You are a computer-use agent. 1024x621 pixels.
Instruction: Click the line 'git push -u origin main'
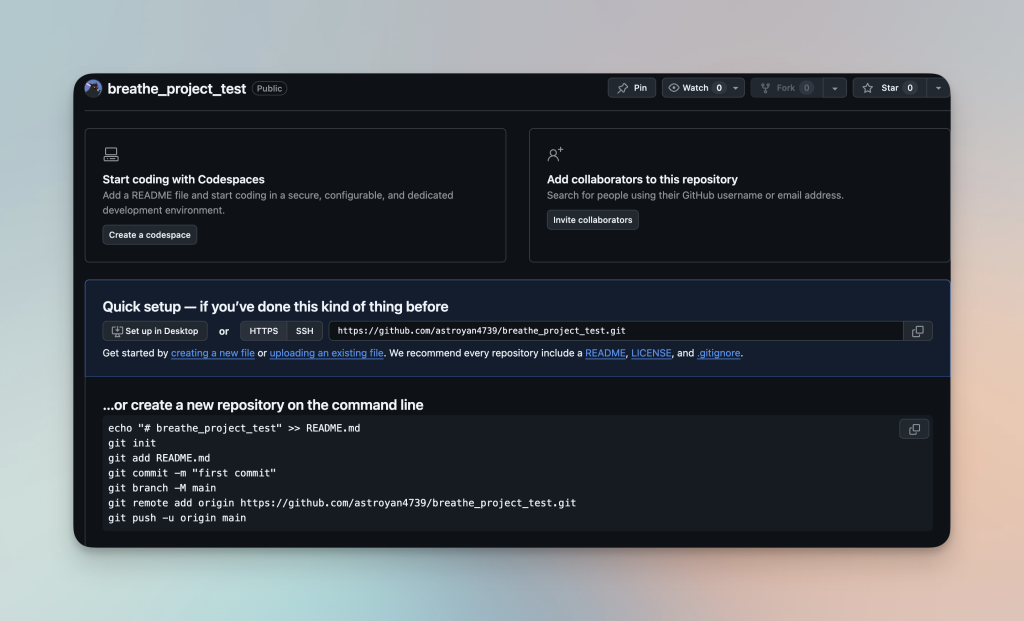point(177,518)
